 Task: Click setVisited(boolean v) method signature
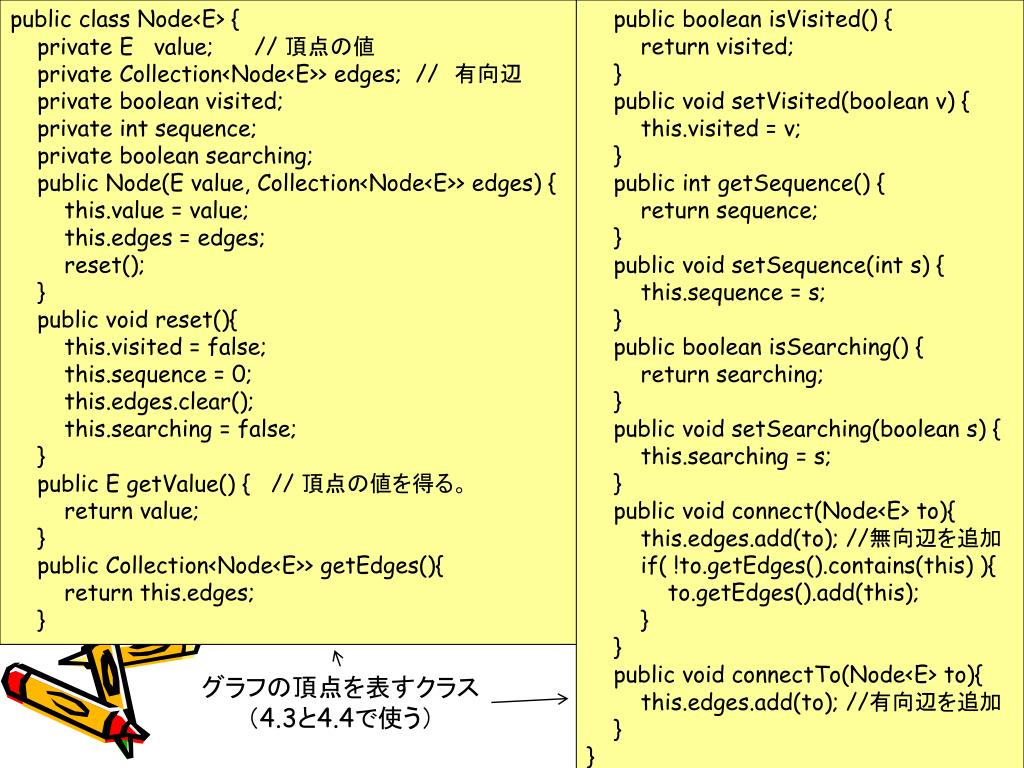(792, 102)
